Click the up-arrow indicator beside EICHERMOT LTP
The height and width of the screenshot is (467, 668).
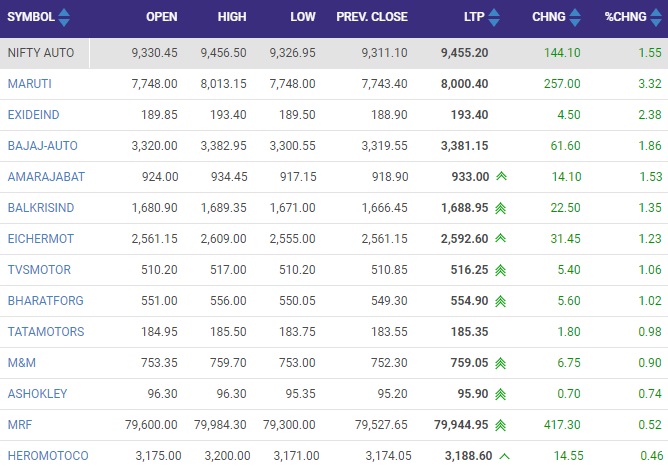501,238
